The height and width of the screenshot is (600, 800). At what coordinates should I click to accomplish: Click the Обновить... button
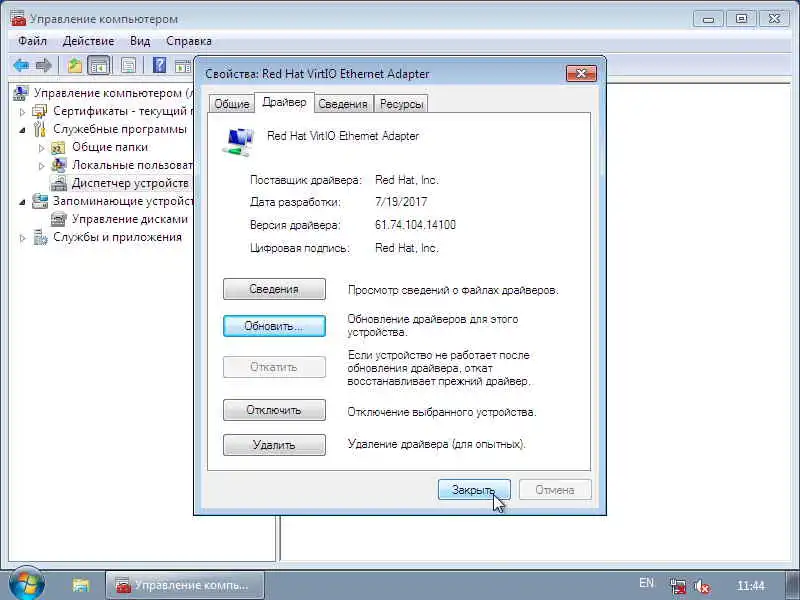coord(274,326)
